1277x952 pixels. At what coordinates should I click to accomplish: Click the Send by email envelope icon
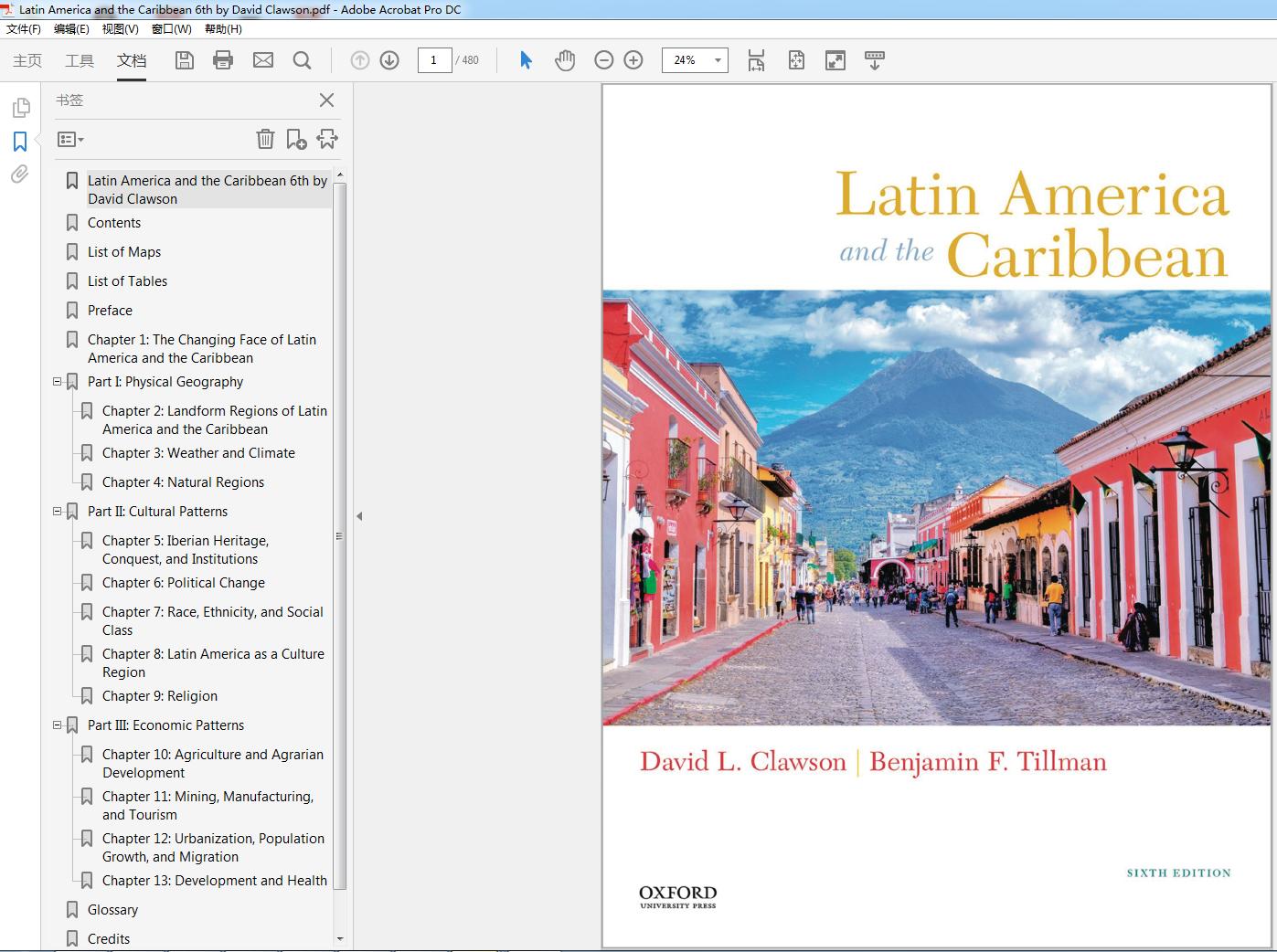point(263,60)
